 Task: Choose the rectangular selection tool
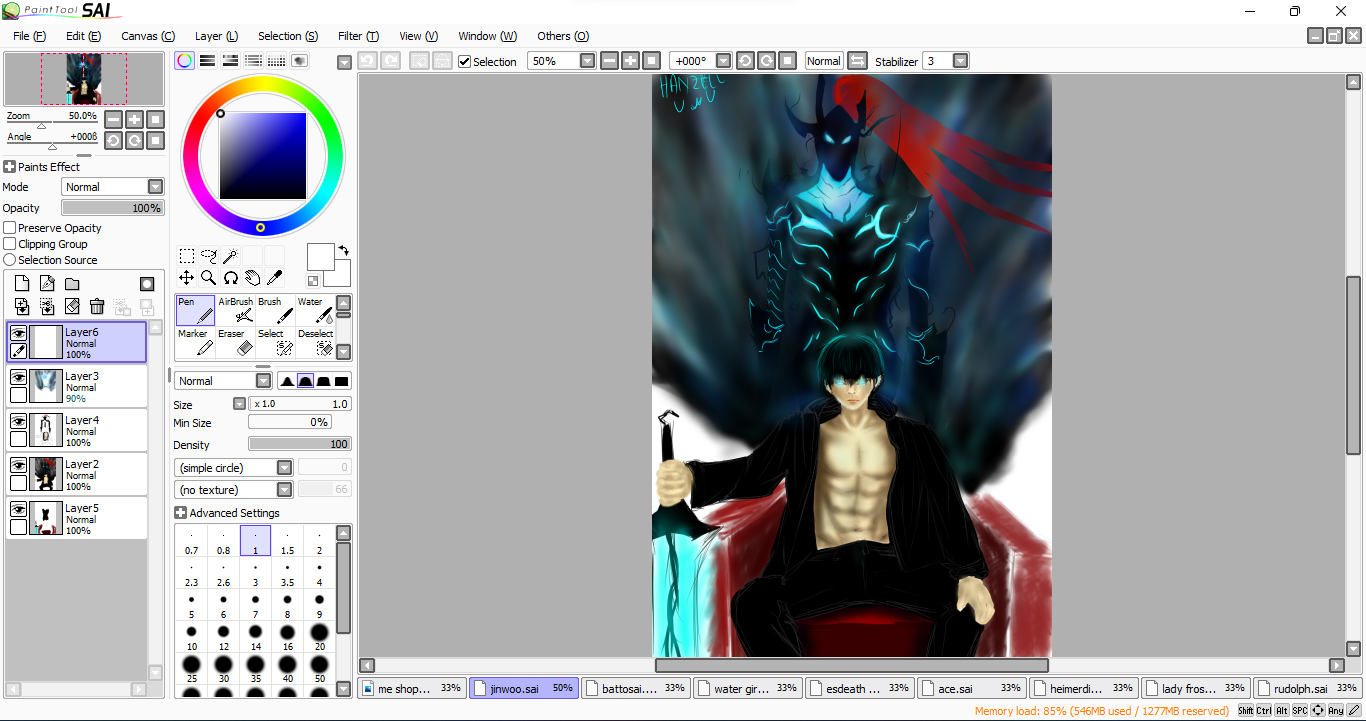pyautogui.click(x=187, y=256)
